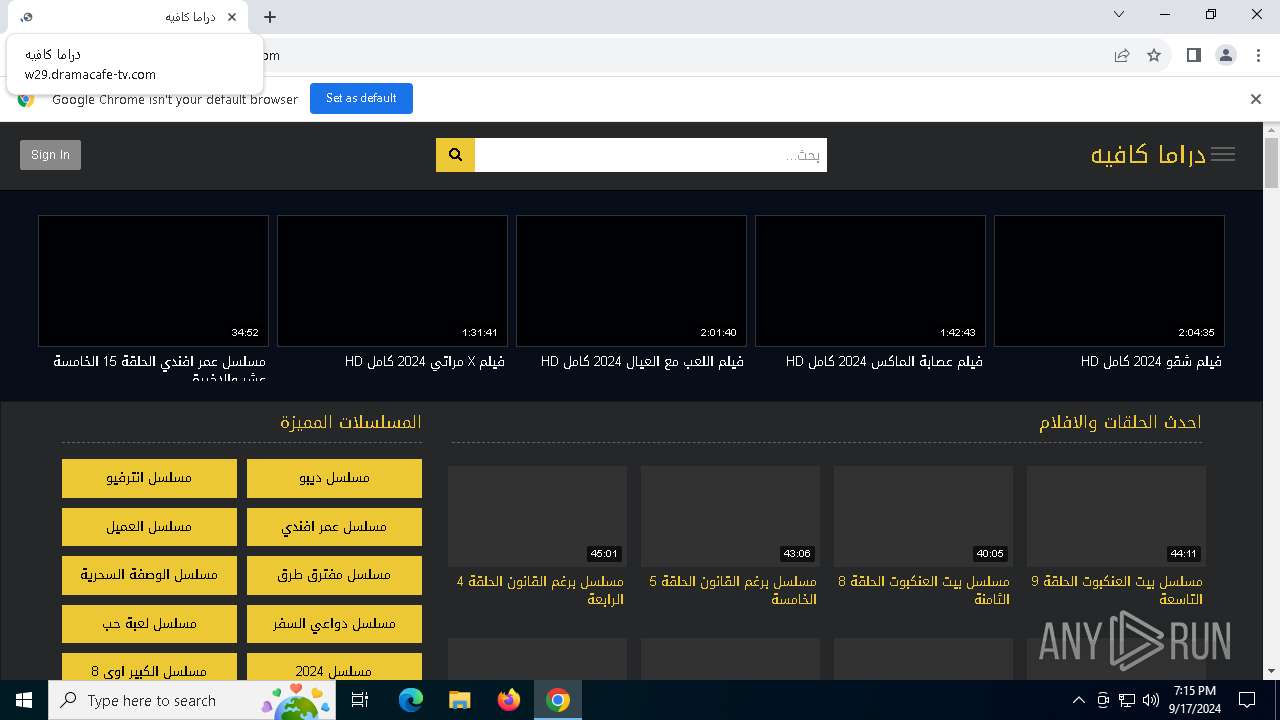
Task: Open a new Chrome tab
Action: pyautogui.click(x=270, y=17)
